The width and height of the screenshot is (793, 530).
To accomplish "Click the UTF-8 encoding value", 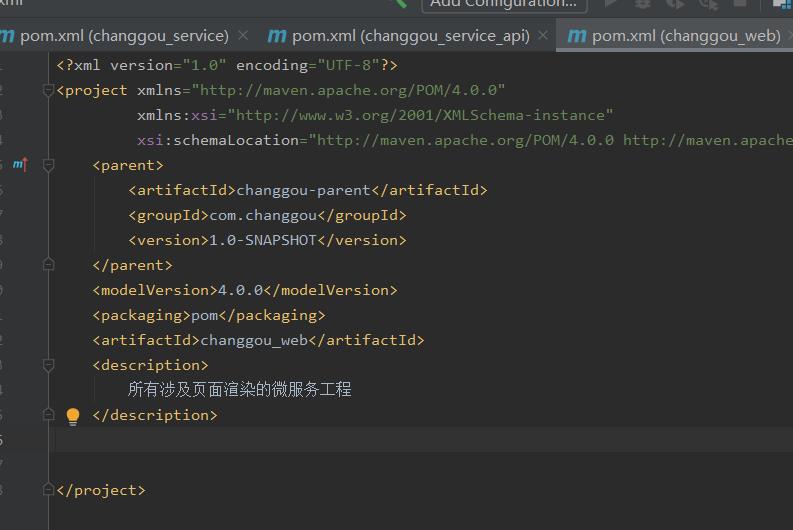I will pyautogui.click(x=348, y=65).
